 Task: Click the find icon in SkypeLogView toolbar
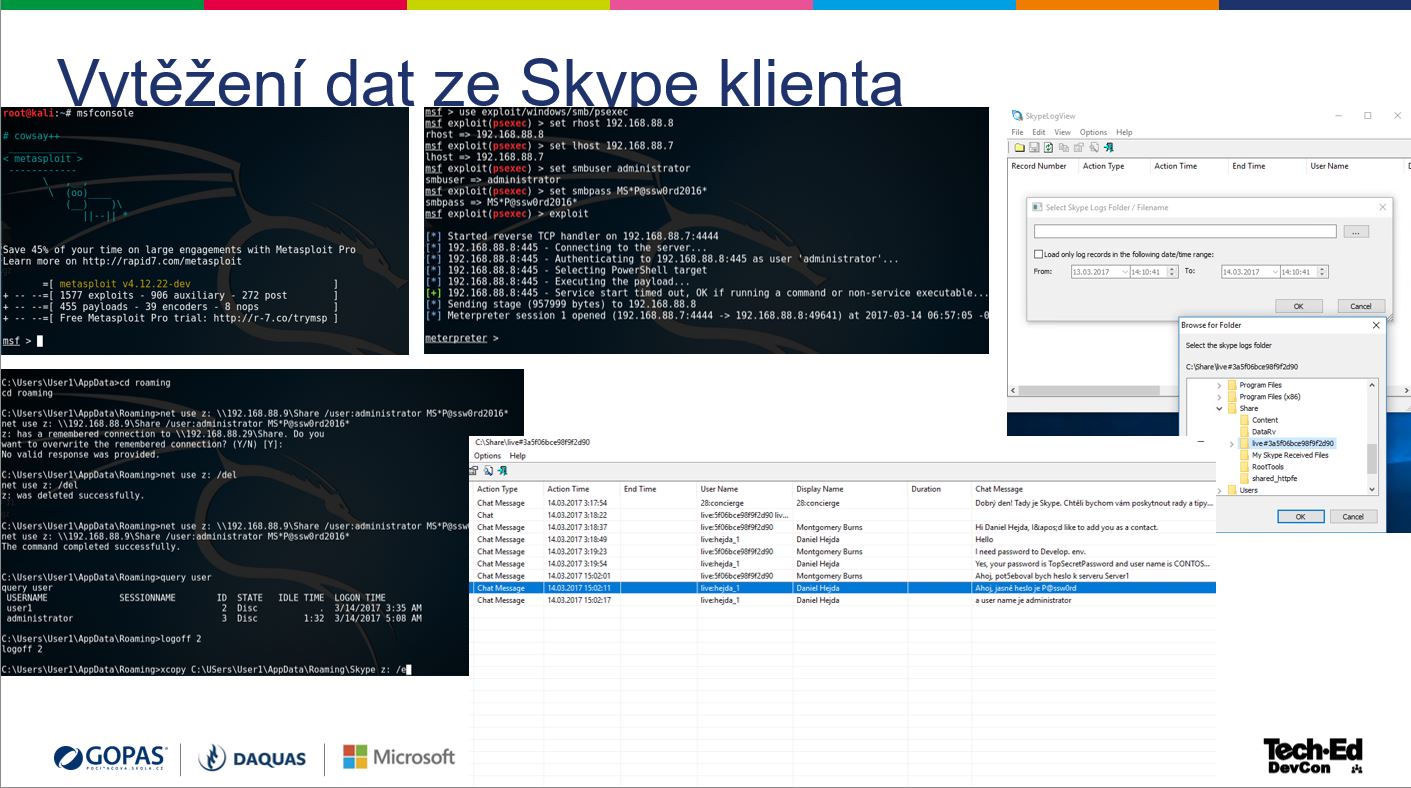tap(1094, 147)
